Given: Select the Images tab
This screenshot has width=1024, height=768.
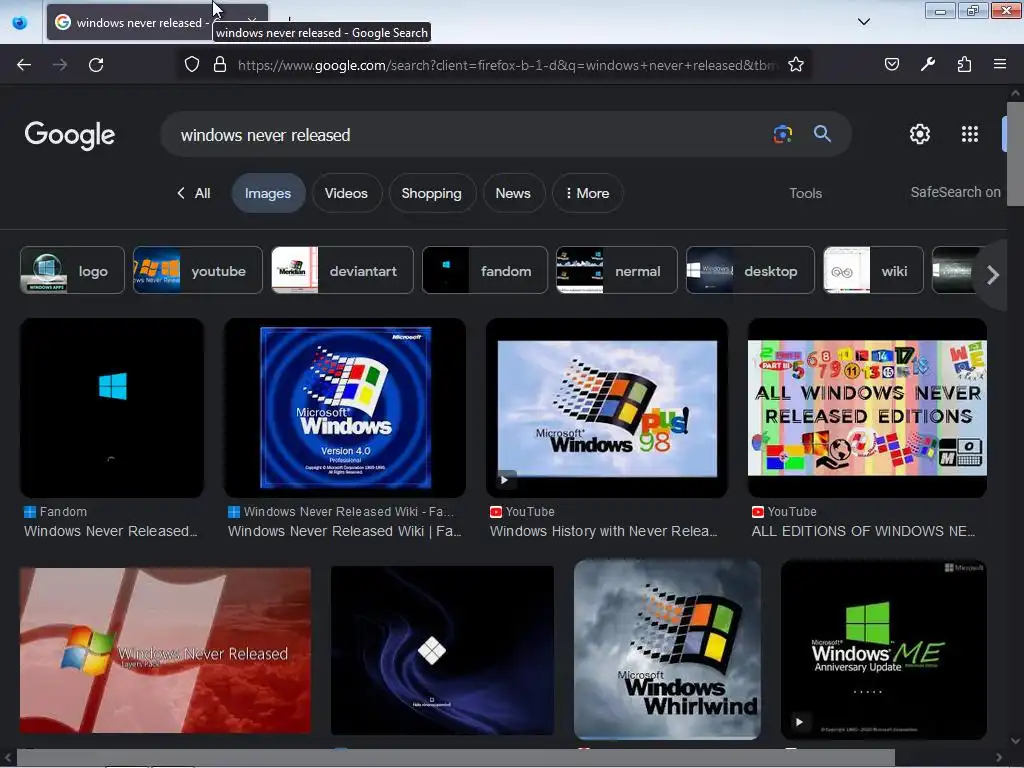Looking at the screenshot, I should (268, 193).
